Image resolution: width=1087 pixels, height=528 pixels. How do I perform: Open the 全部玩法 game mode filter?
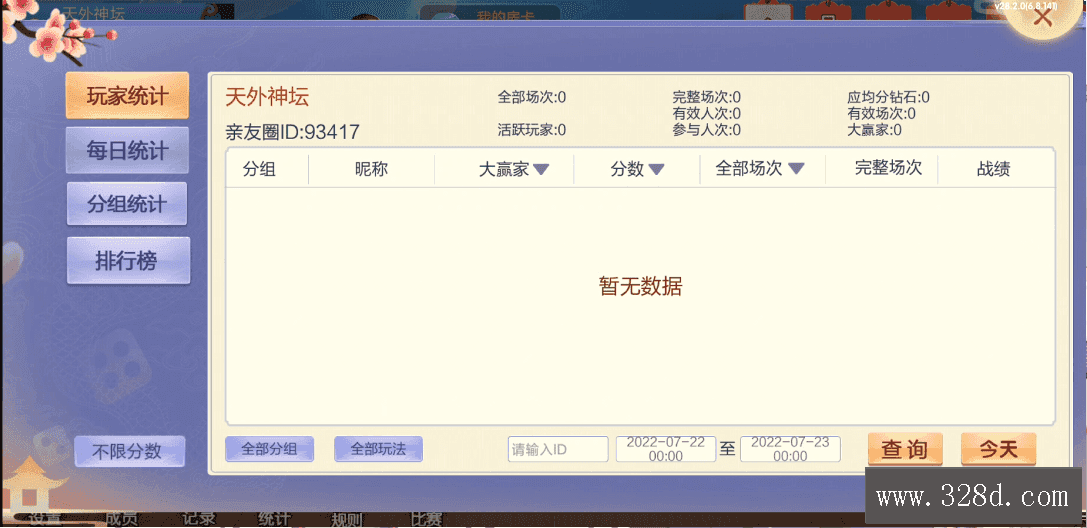coord(378,449)
